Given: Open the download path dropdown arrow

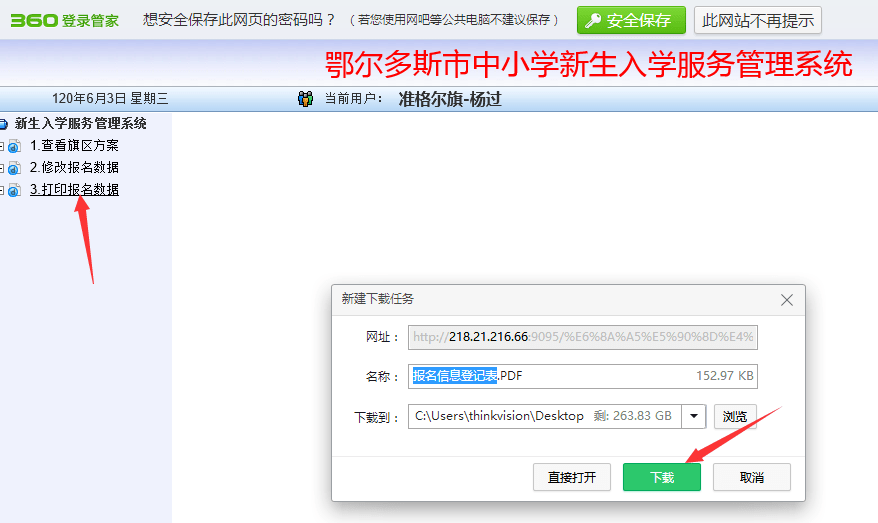Looking at the screenshot, I should [694, 416].
